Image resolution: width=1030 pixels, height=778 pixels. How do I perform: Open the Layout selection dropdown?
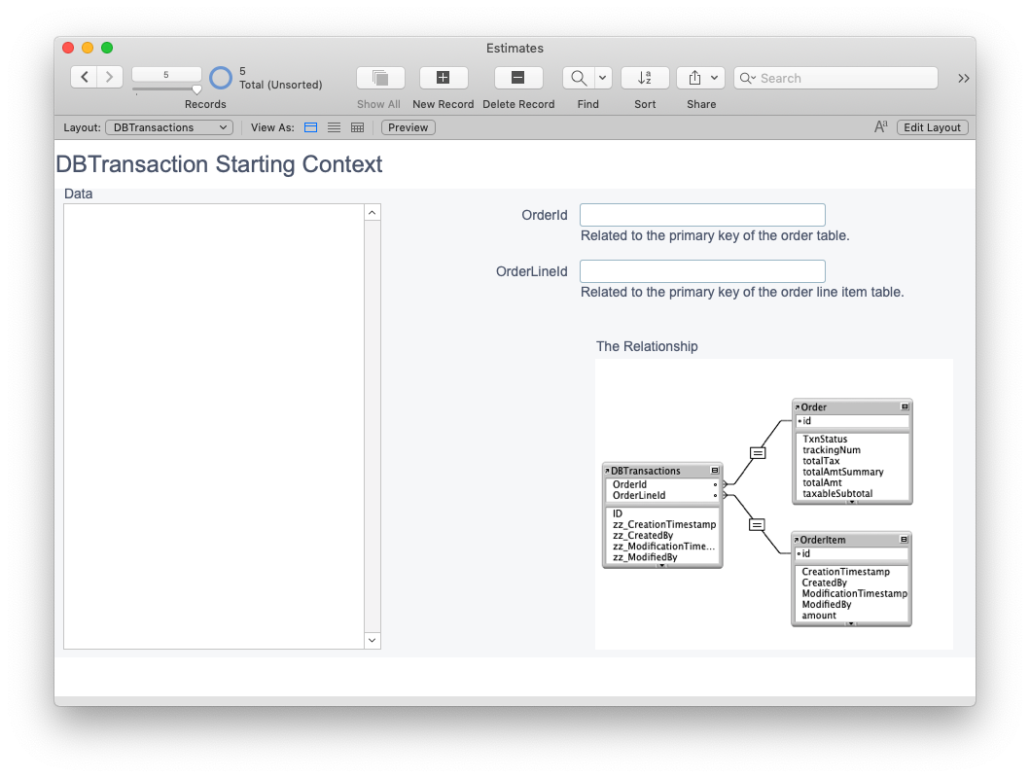168,127
